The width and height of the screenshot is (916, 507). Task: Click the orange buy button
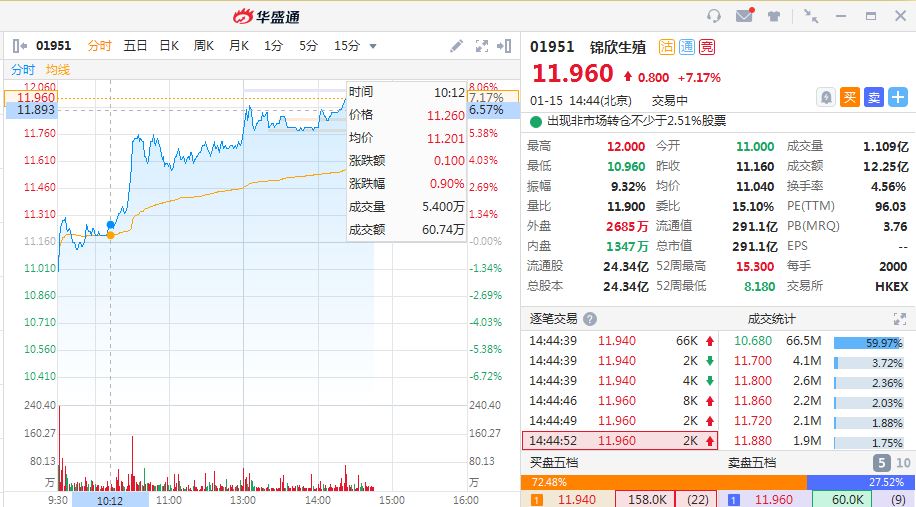849,97
